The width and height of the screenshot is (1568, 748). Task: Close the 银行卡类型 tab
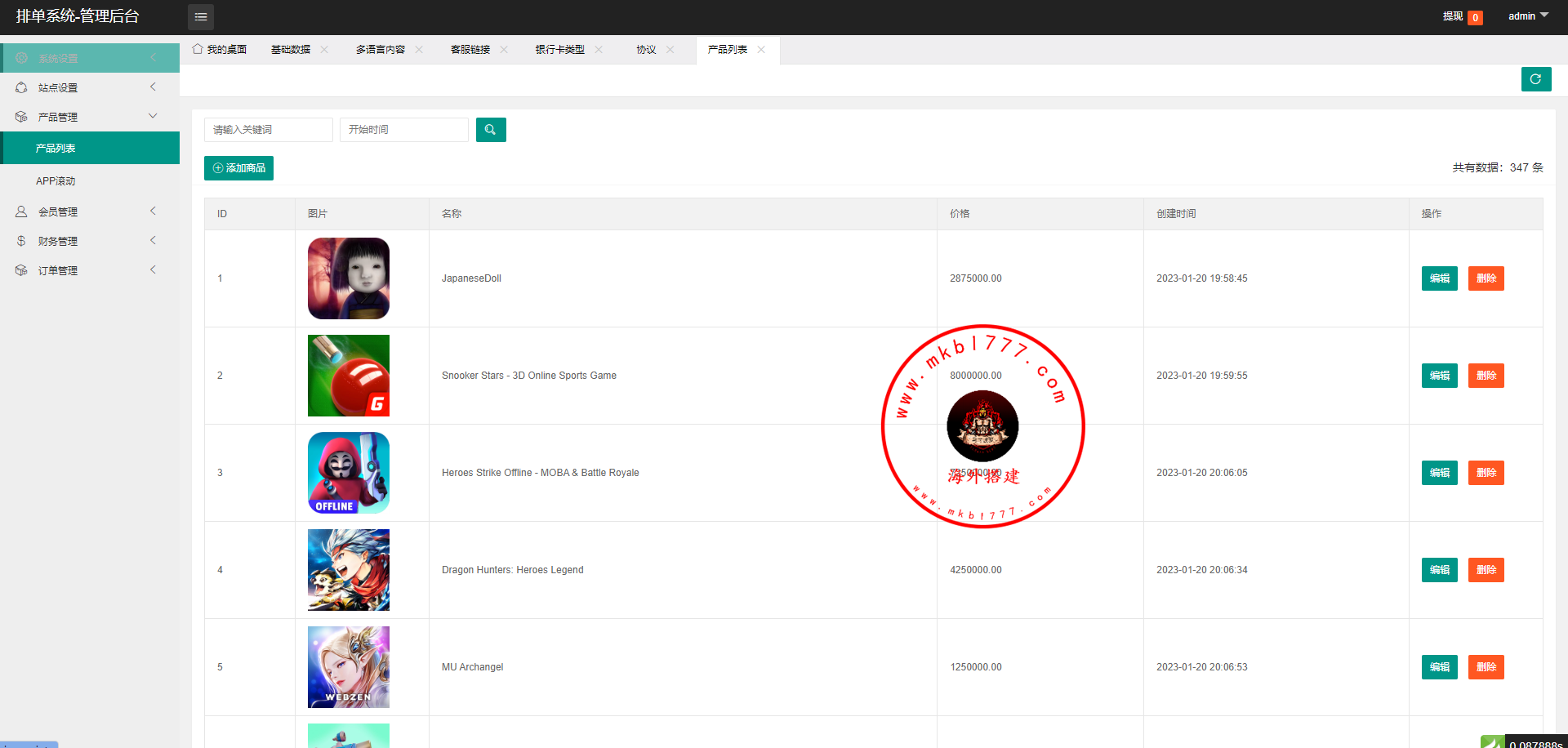pyautogui.click(x=599, y=50)
